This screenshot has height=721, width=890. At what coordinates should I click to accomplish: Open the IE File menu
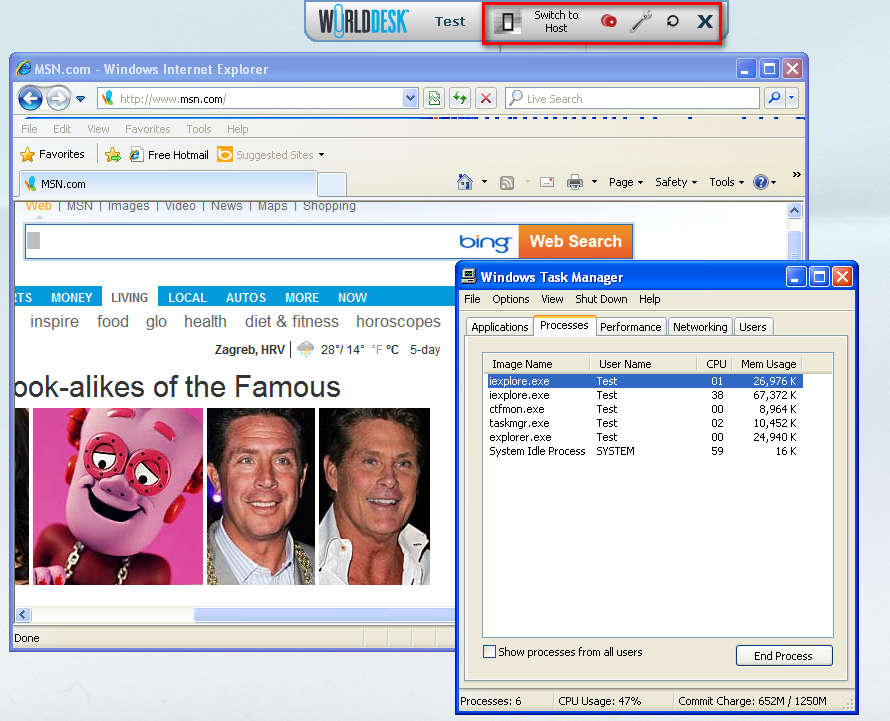pyautogui.click(x=29, y=129)
